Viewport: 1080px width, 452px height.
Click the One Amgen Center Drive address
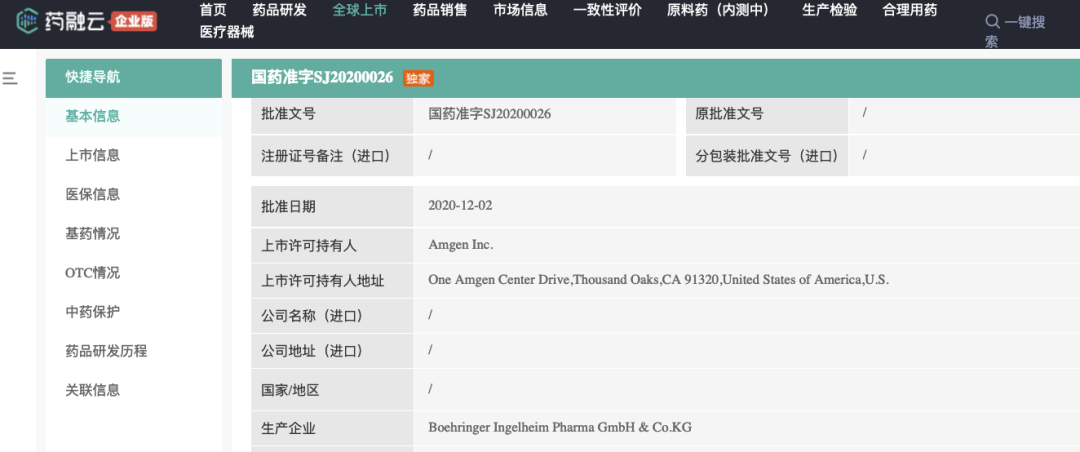pyautogui.click(x=658, y=280)
